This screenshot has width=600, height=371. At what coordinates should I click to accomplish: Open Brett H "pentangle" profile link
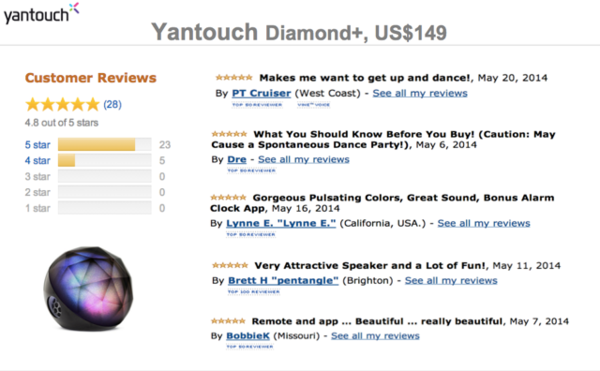[x=283, y=281]
